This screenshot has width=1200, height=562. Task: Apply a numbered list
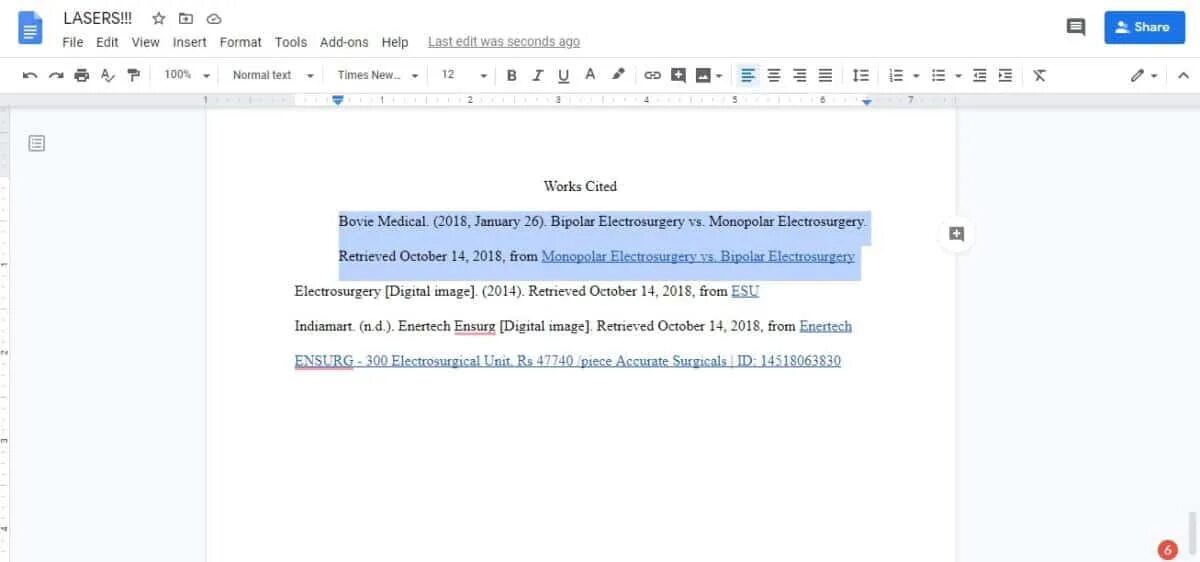tap(896, 75)
